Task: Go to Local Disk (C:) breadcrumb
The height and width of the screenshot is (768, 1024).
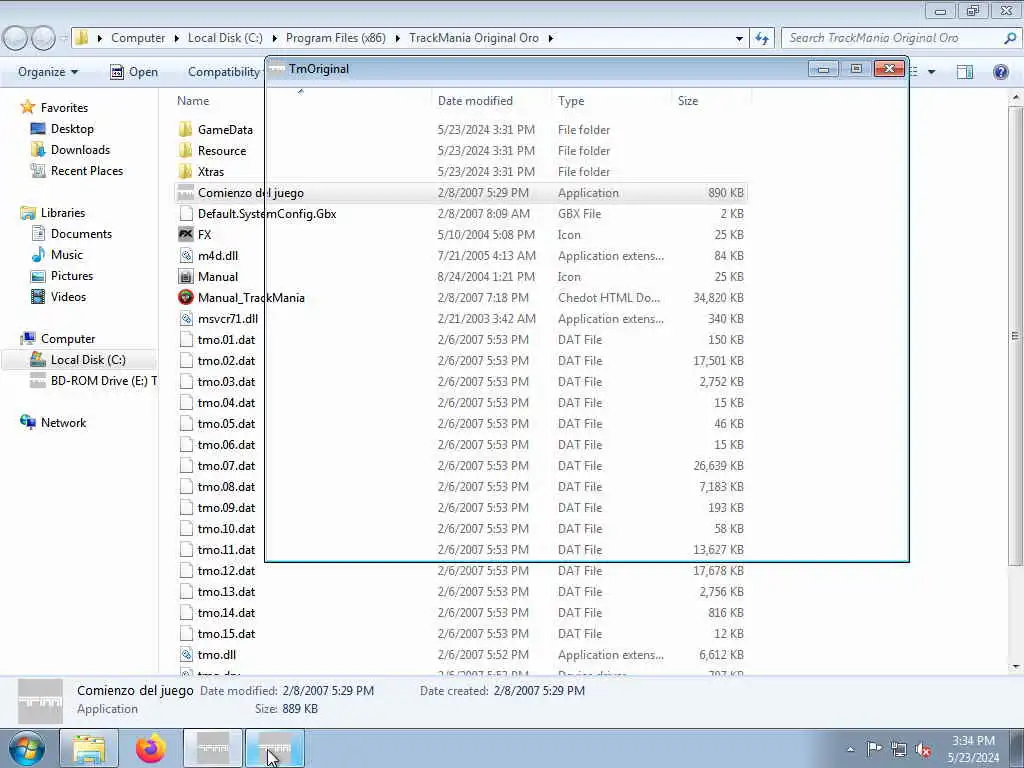Action: pyautogui.click(x=225, y=38)
